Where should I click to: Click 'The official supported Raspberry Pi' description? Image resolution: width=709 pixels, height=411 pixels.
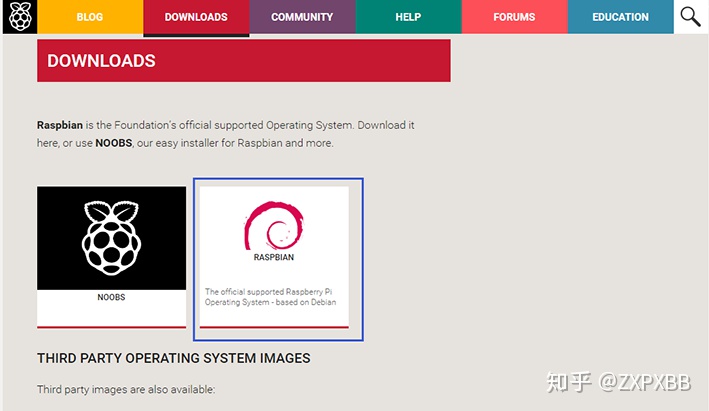click(x=270, y=297)
